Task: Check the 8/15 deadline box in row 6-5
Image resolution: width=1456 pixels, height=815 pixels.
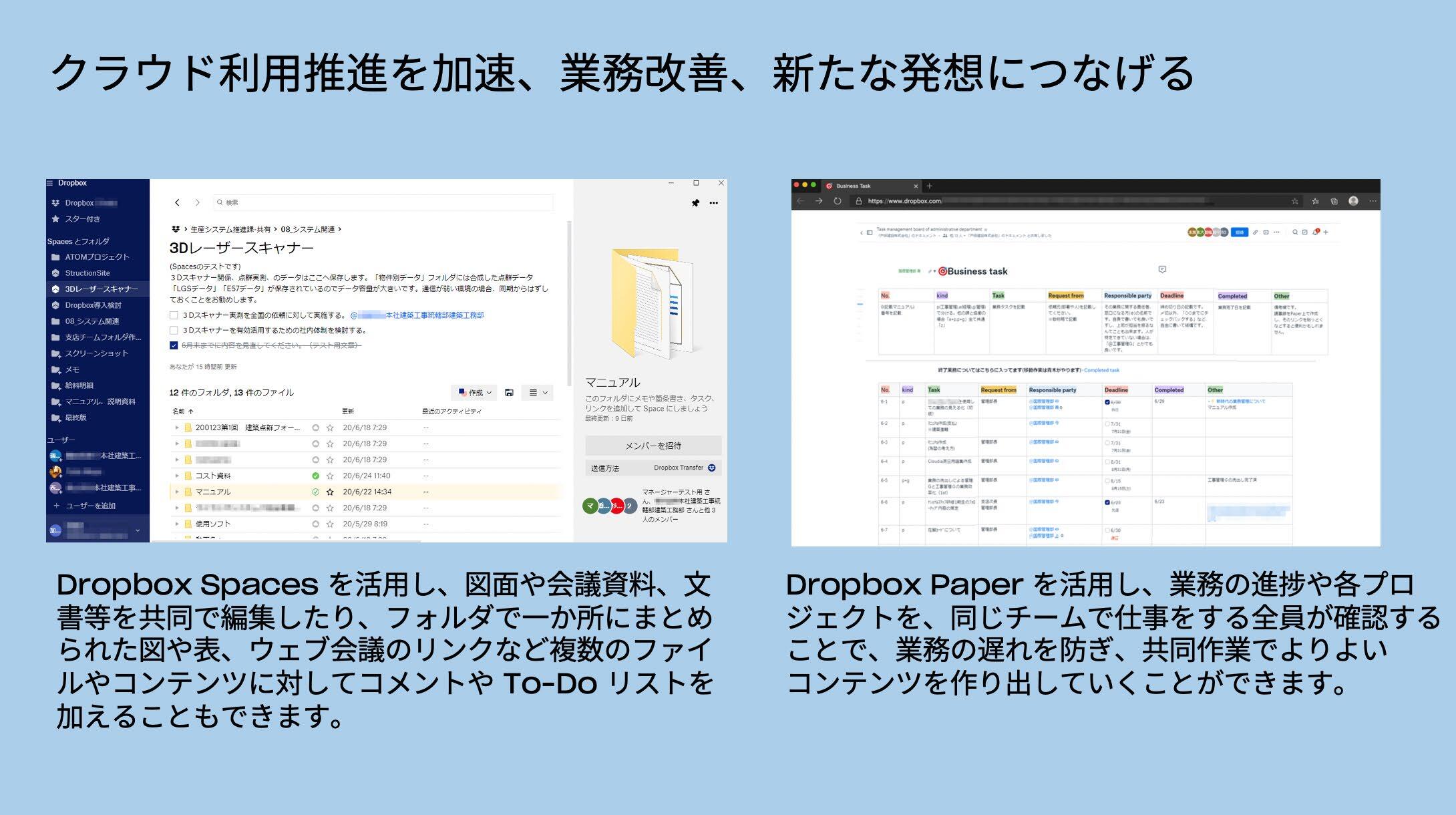Action: [x=1107, y=481]
